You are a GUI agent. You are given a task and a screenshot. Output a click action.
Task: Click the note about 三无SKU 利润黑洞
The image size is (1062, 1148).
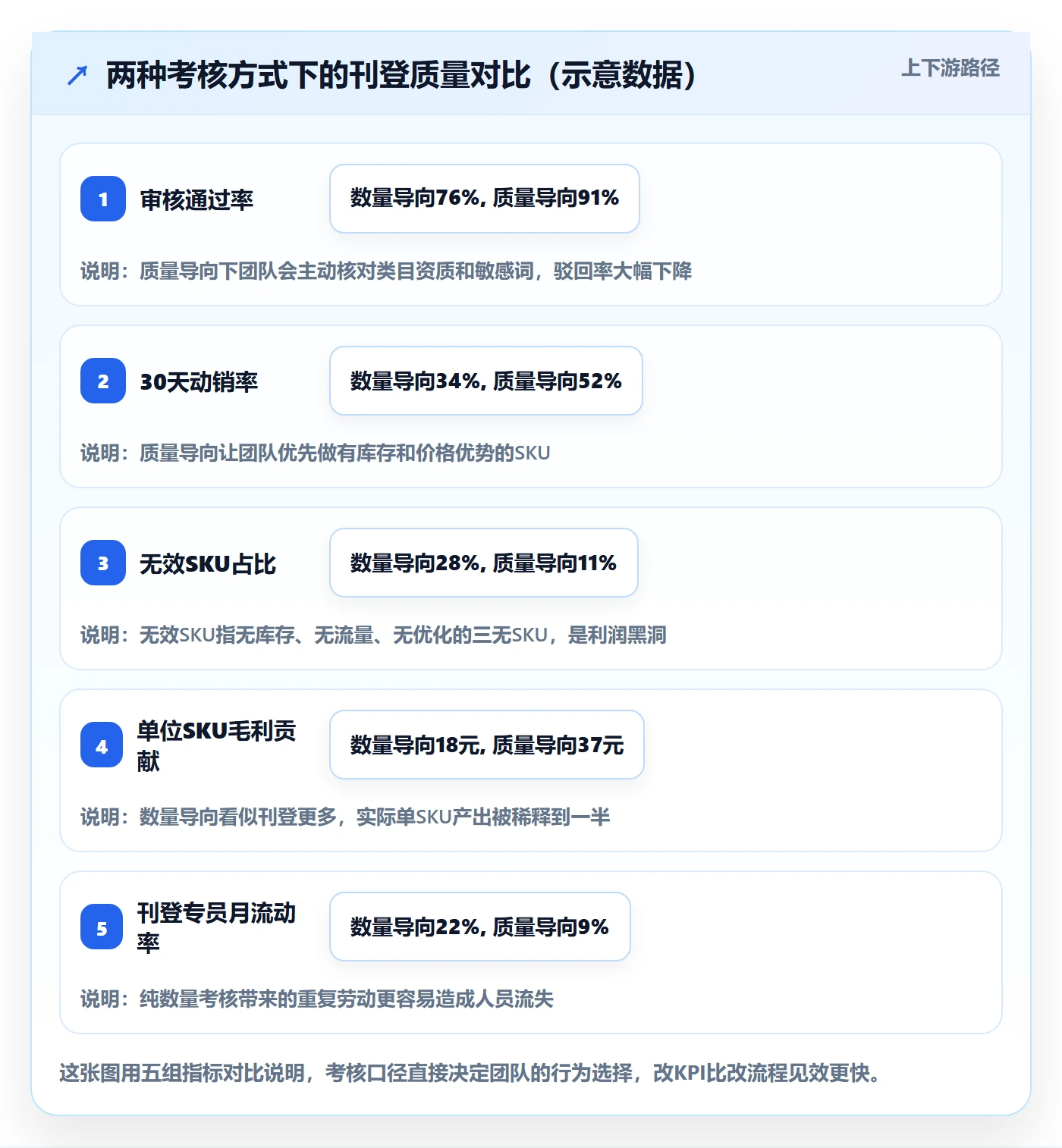coord(373,635)
